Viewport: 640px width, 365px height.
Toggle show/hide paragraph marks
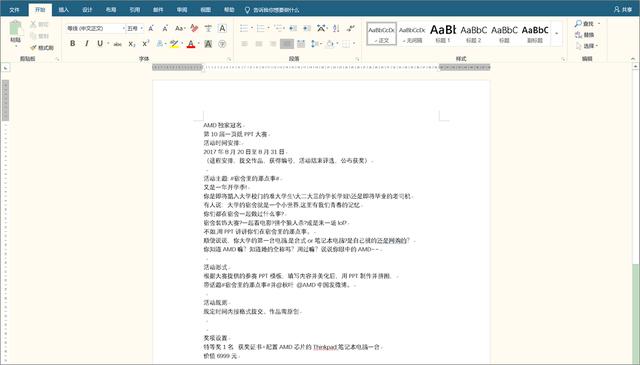350,28
